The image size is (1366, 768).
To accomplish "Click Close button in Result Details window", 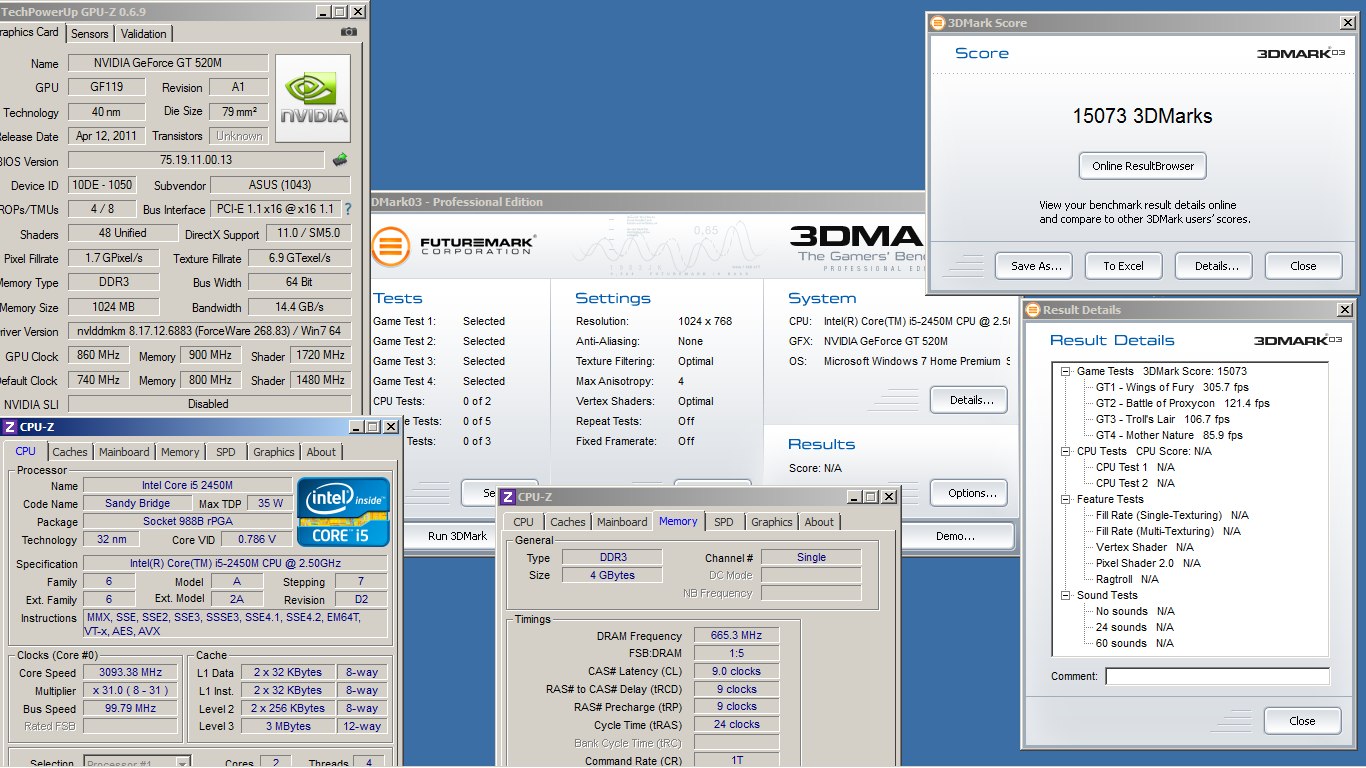I will [1302, 721].
